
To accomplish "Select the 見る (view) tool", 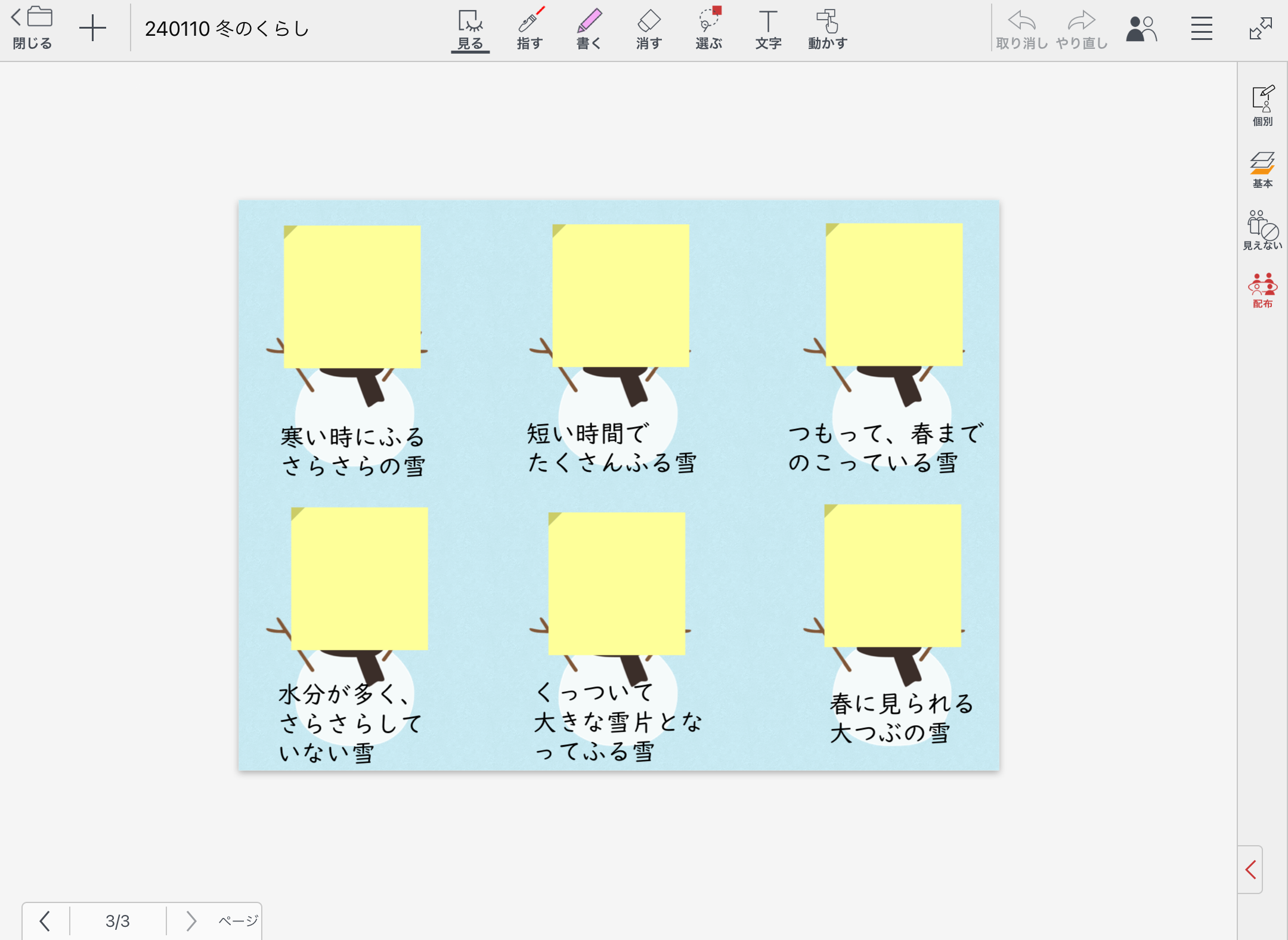I will point(470,29).
